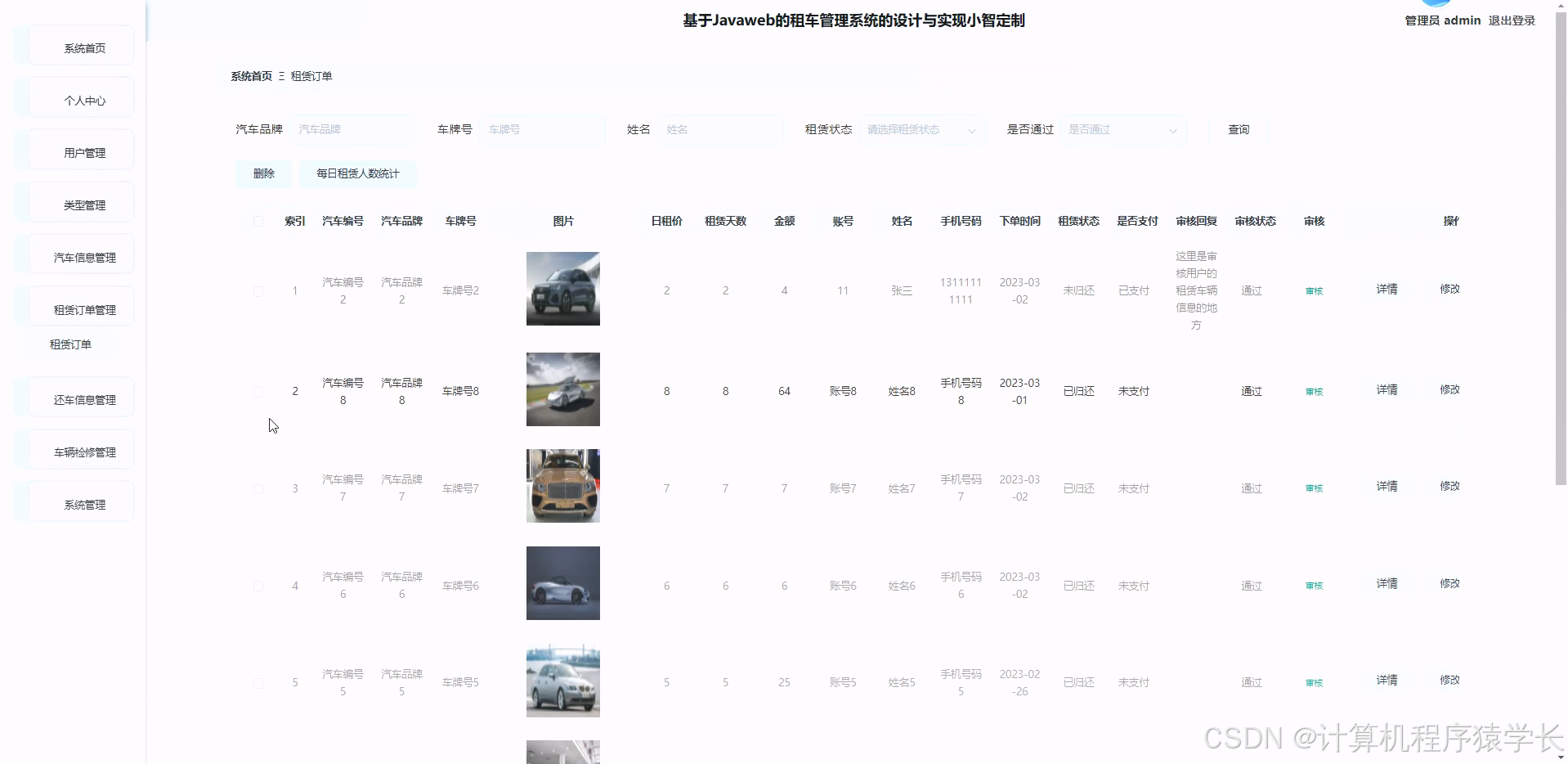Click 退出登录 to log out
The height and width of the screenshot is (764, 1568).
[x=1512, y=20]
